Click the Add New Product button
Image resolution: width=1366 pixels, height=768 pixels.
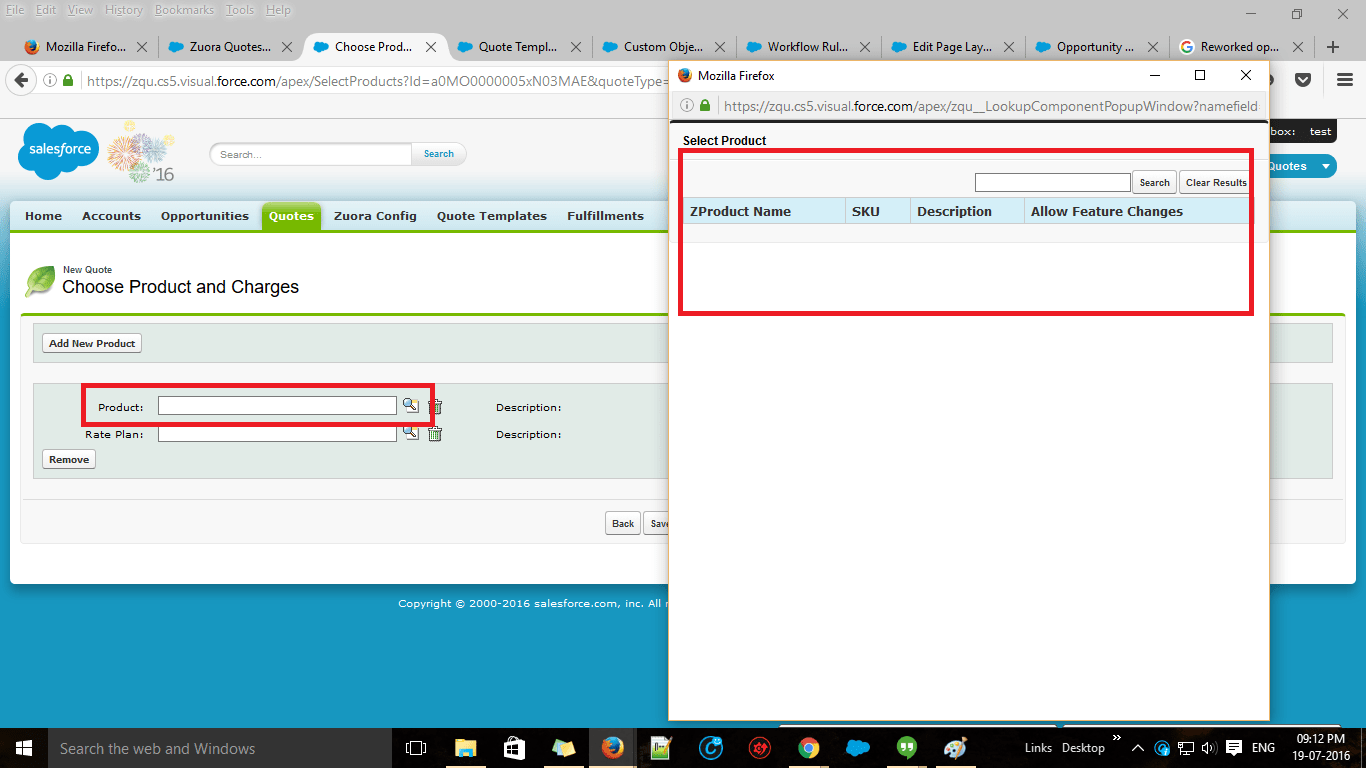coord(91,343)
